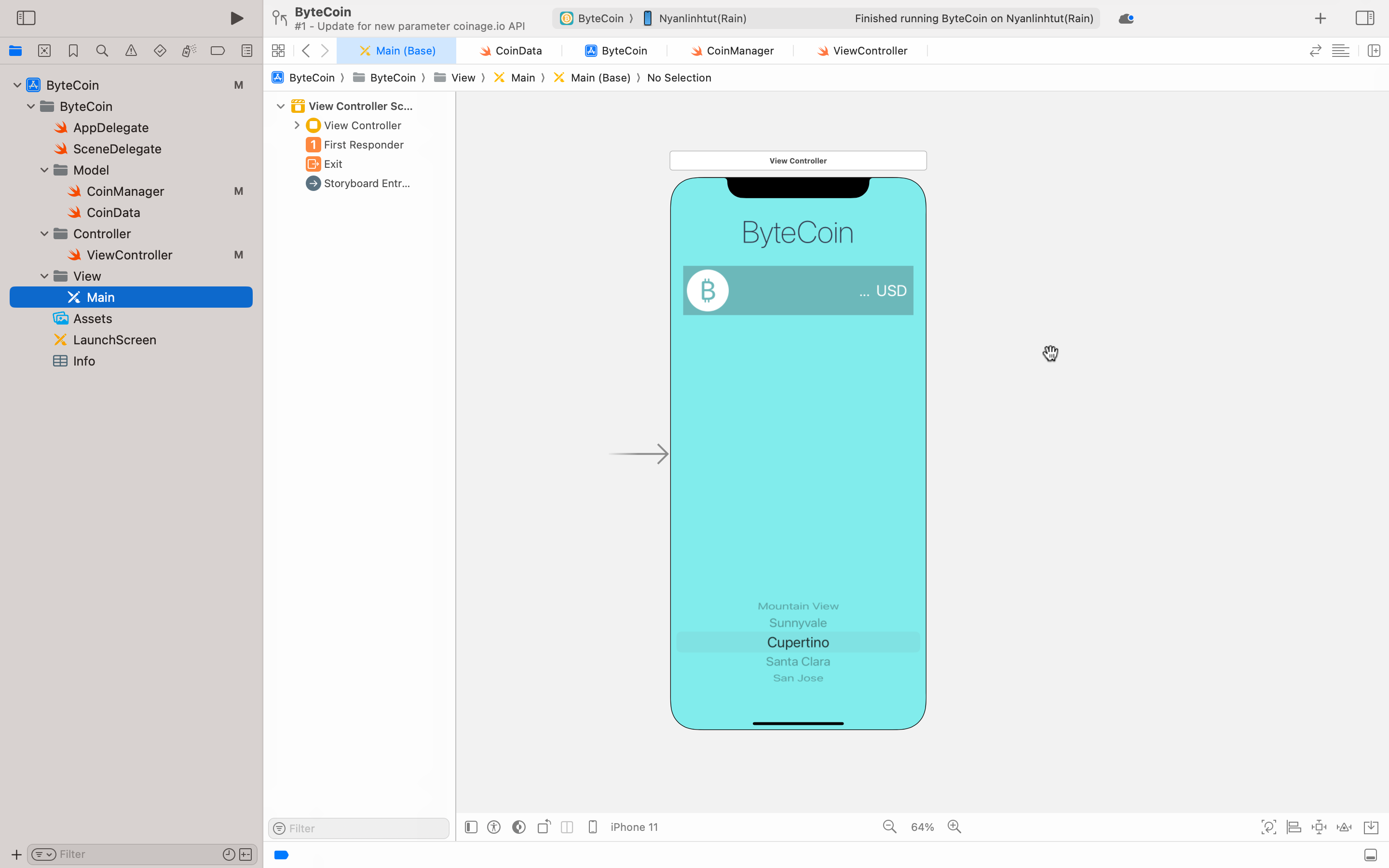Choose the Nyanlinhtut(Rain) run destination

point(694,18)
